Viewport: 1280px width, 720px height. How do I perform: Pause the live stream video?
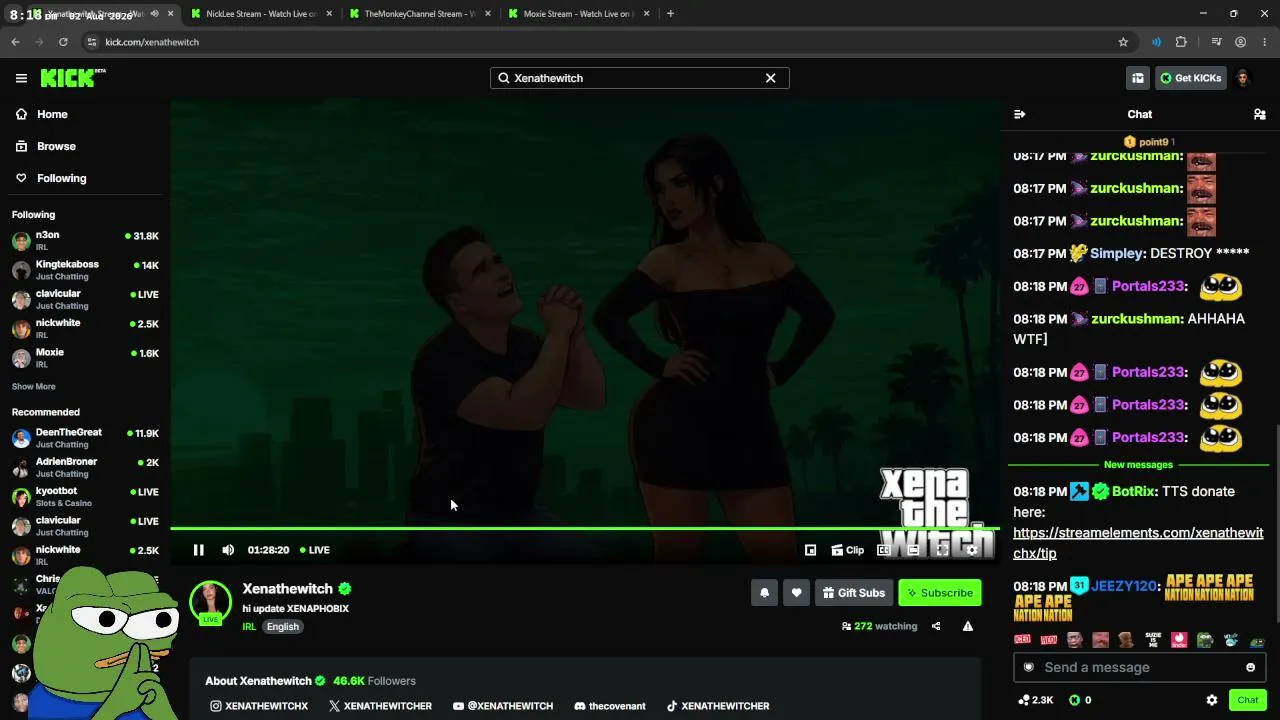pyautogui.click(x=198, y=550)
